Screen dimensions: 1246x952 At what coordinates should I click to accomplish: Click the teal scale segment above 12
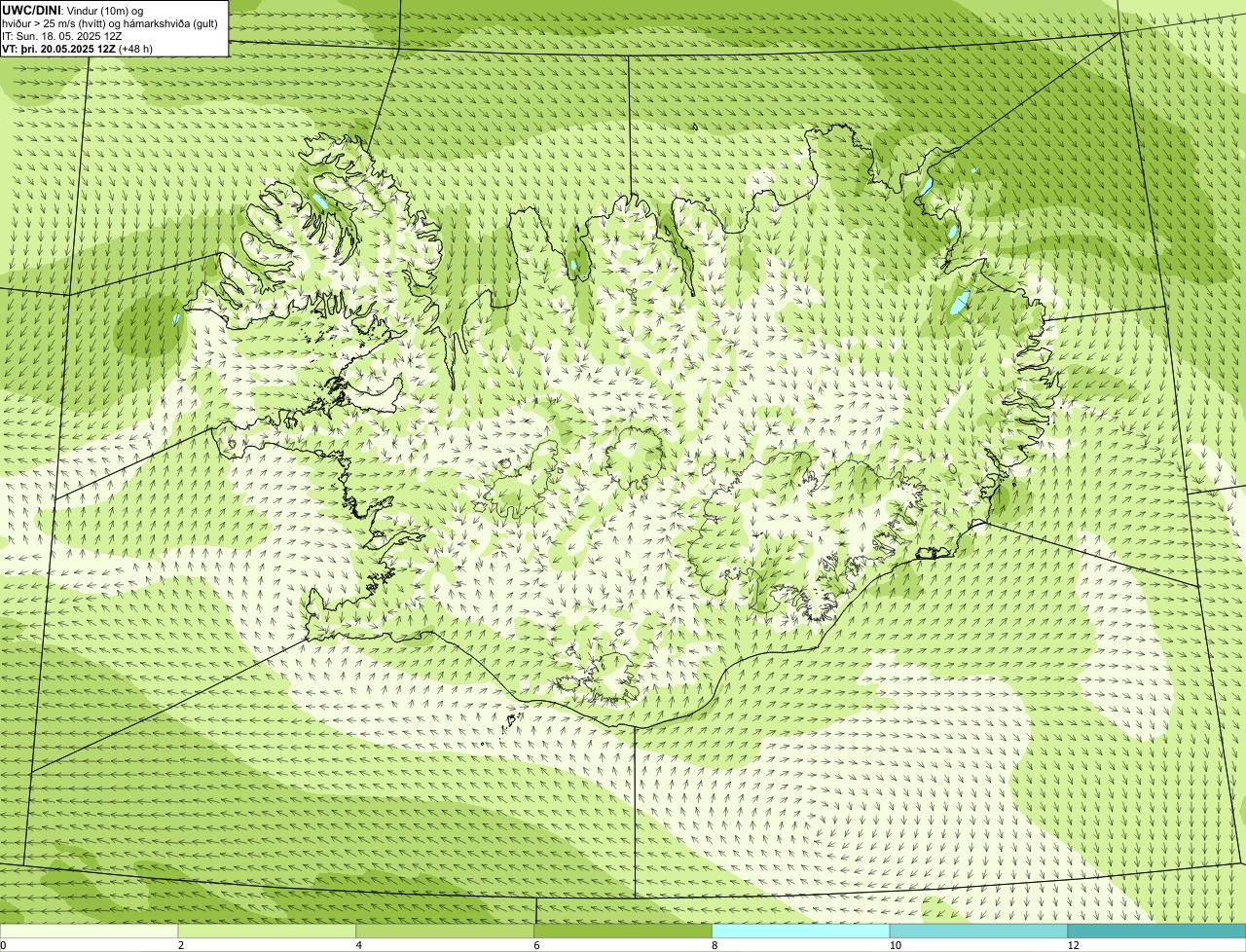(x=1156, y=931)
